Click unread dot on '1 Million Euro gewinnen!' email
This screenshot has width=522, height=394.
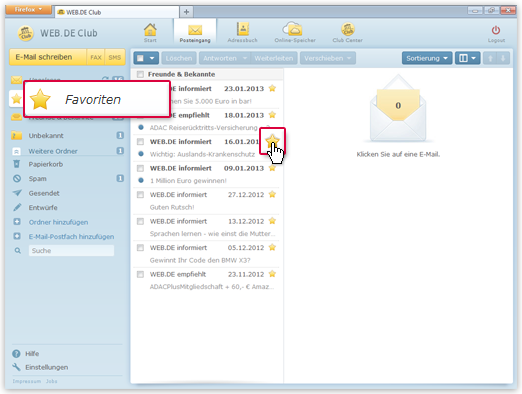pos(141,180)
